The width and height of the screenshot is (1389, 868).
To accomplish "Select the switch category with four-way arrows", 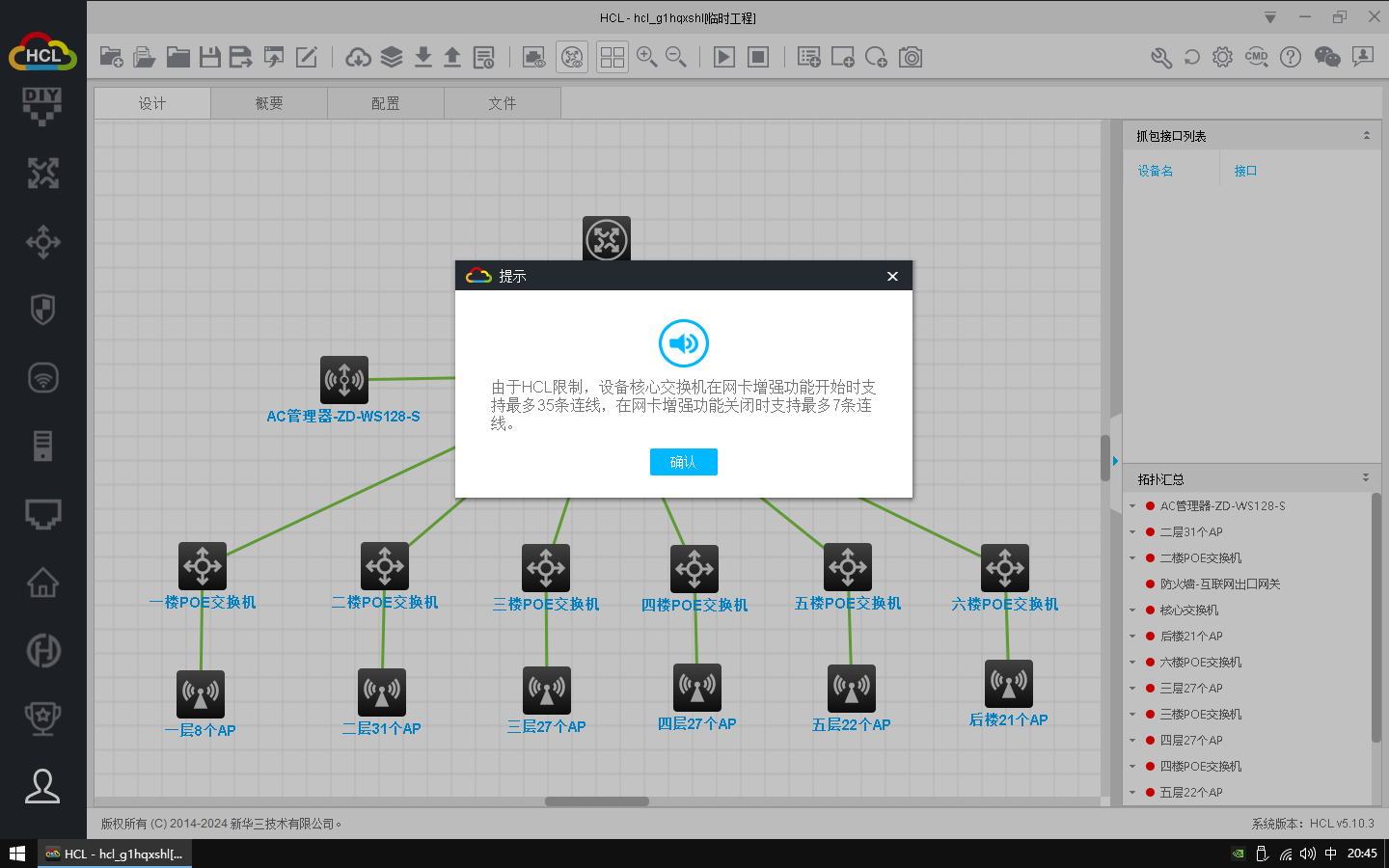I will [x=42, y=242].
